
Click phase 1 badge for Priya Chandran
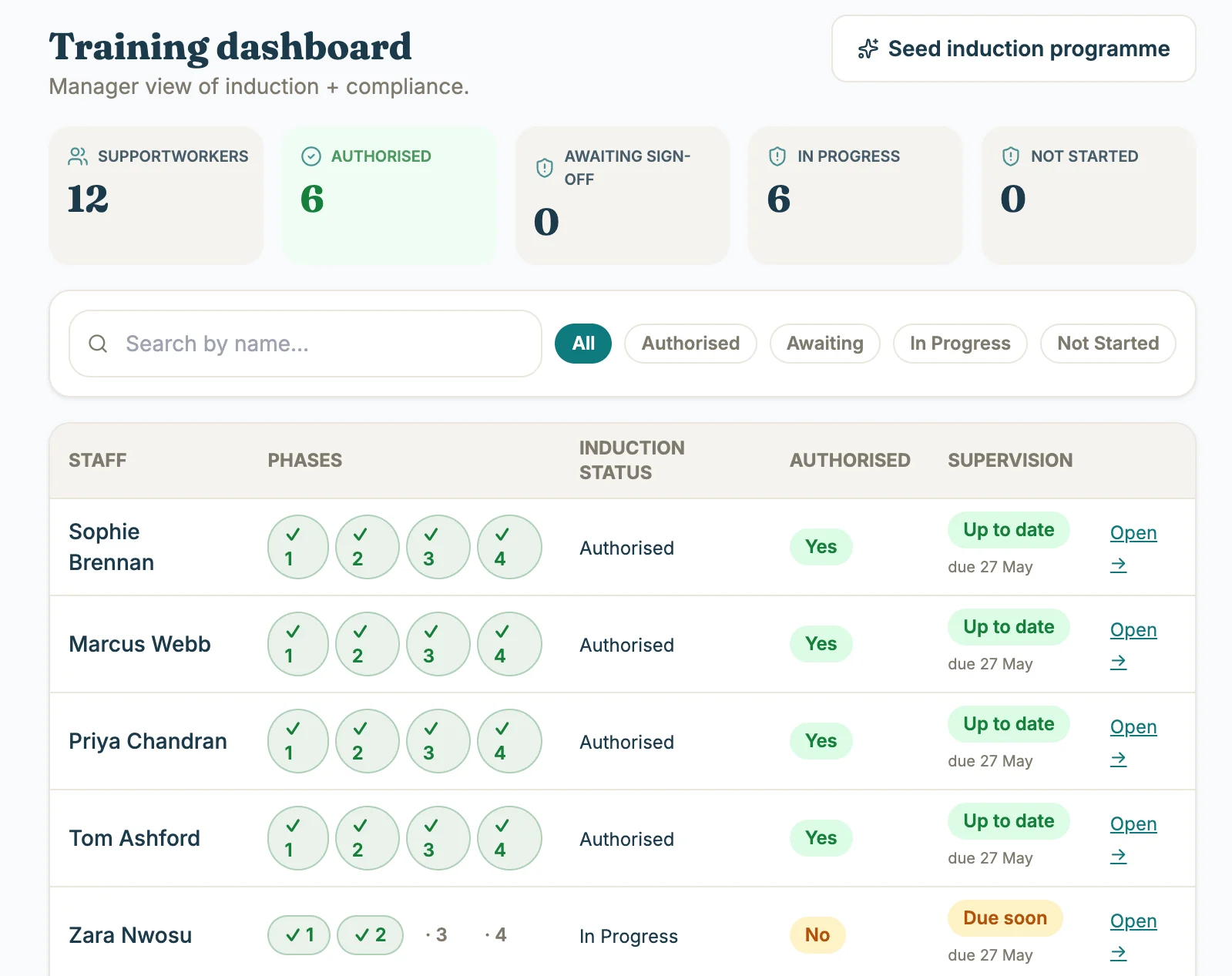[x=298, y=741]
